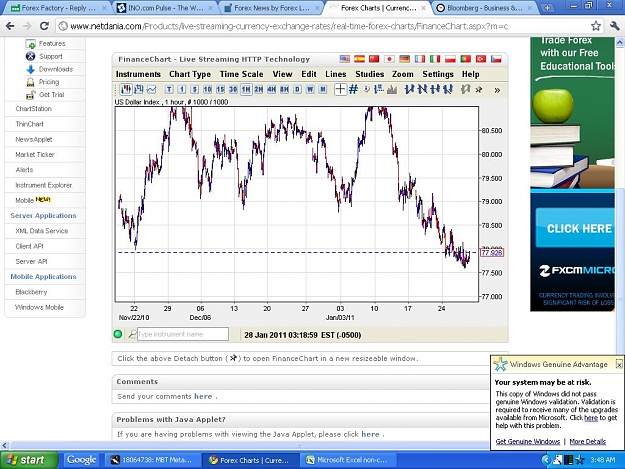
Task: Select the German flag language icon
Action: coord(405,59)
